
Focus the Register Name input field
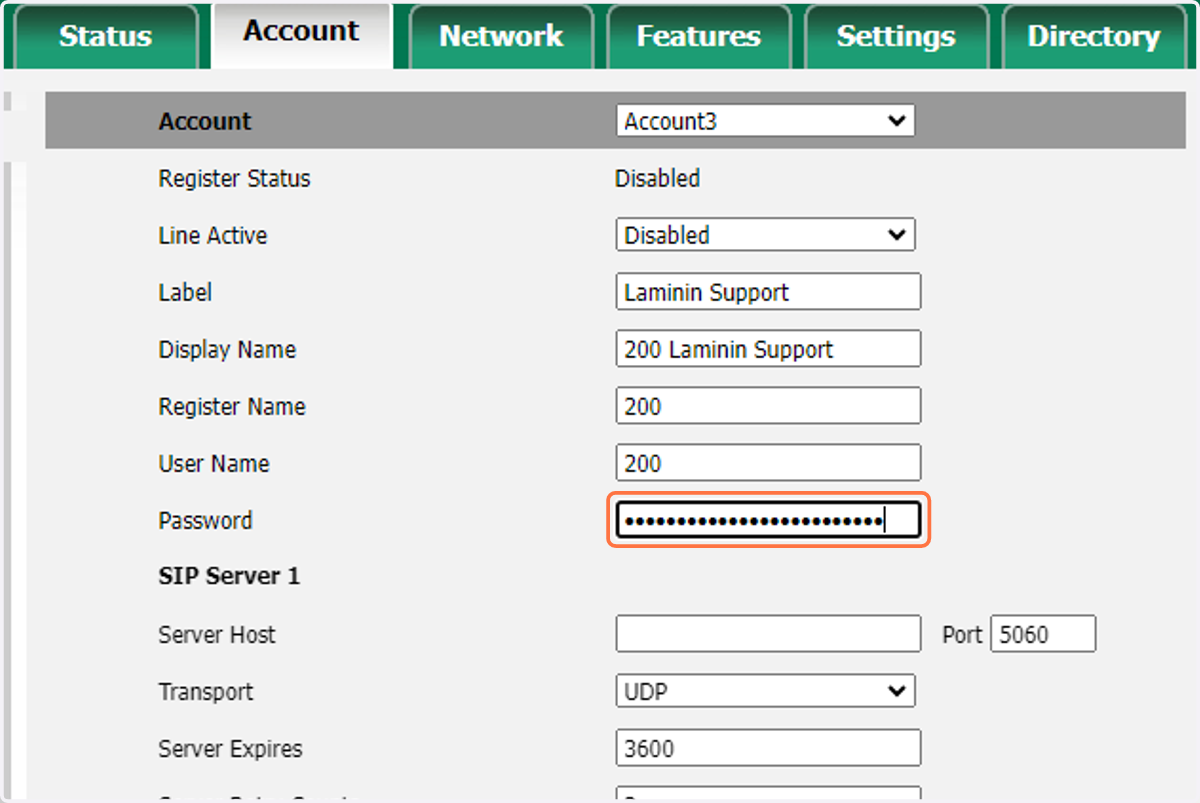click(x=768, y=406)
